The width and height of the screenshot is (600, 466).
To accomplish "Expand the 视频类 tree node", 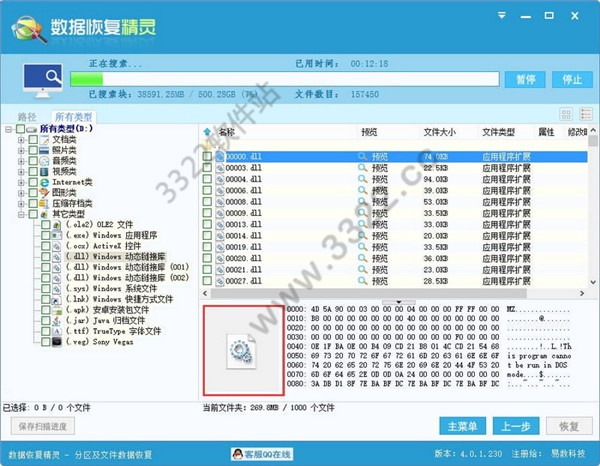I will point(21,172).
